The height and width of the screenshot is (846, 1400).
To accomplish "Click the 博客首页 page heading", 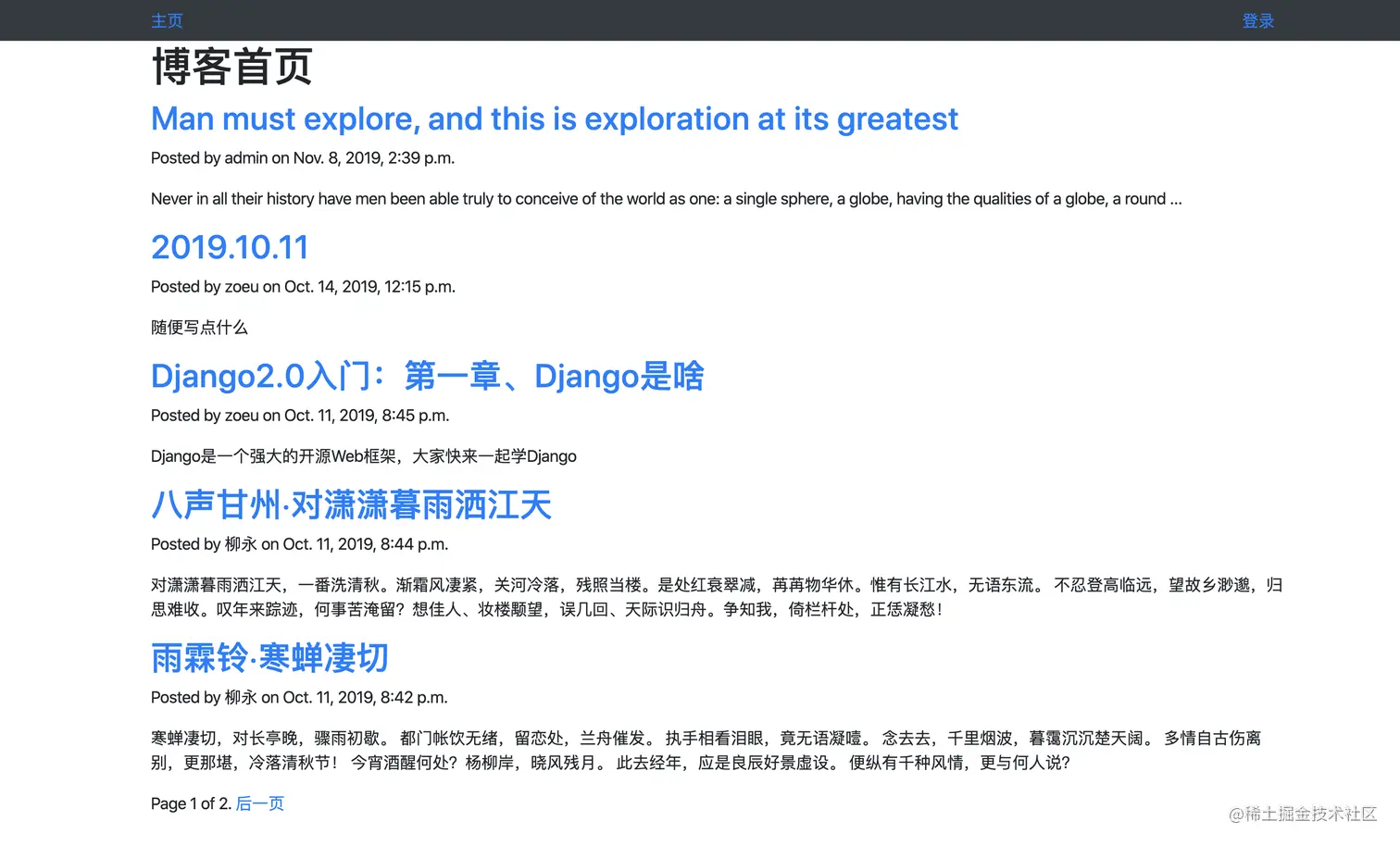I will [231, 67].
